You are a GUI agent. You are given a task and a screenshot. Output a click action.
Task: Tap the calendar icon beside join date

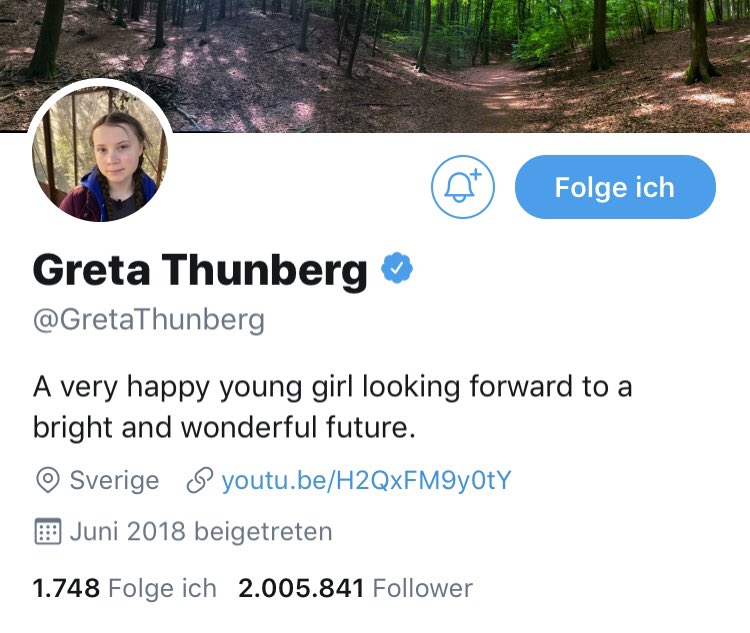[48, 531]
